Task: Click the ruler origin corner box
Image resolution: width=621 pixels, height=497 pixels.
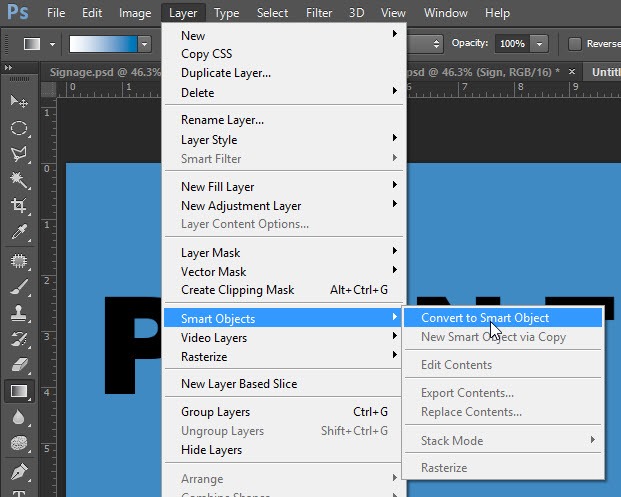Action: pyautogui.click(x=49, y=89)
